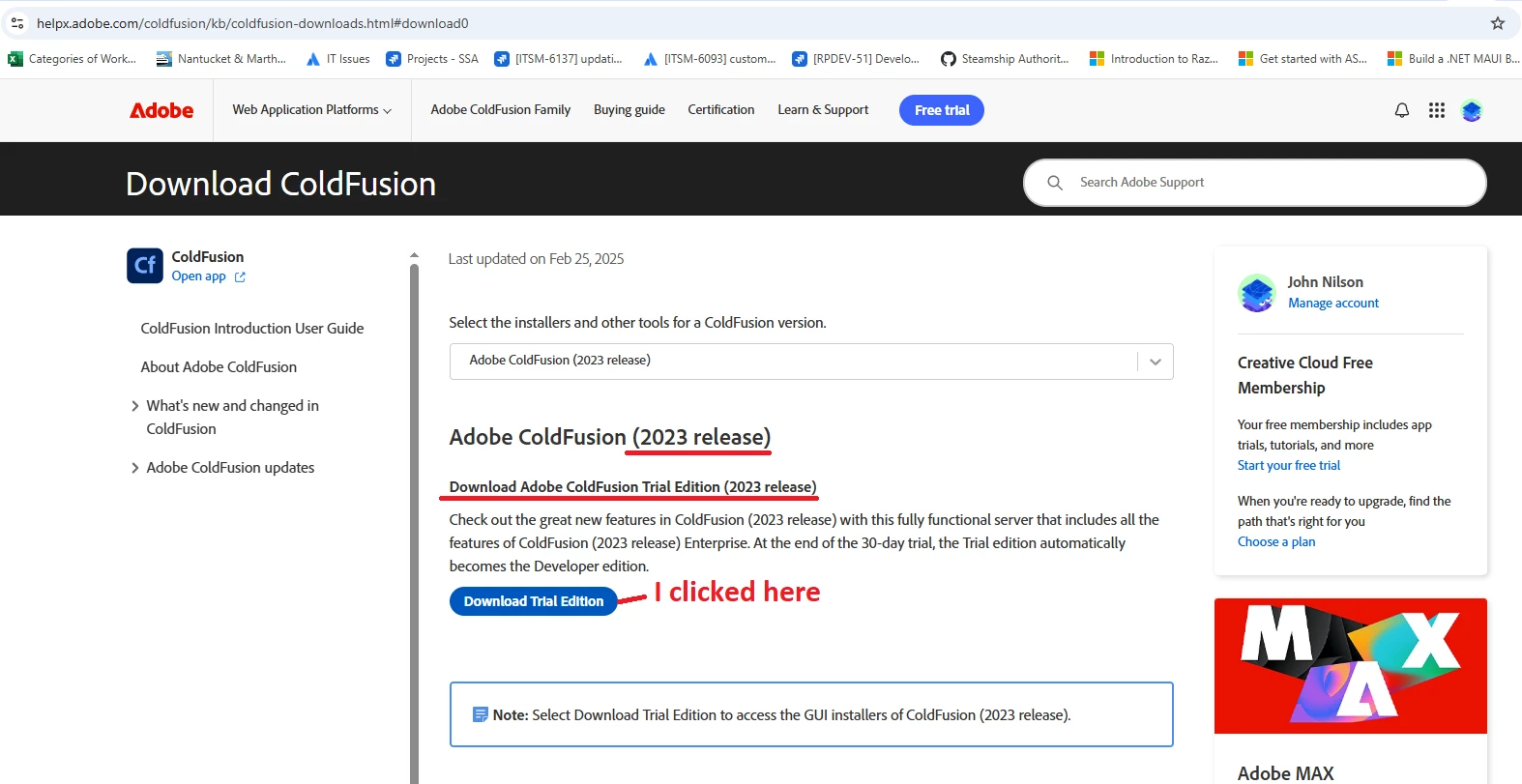Click Adobe MAX card heading
This screenshot has width=1522, height=784.
[x=1285, y=772]
